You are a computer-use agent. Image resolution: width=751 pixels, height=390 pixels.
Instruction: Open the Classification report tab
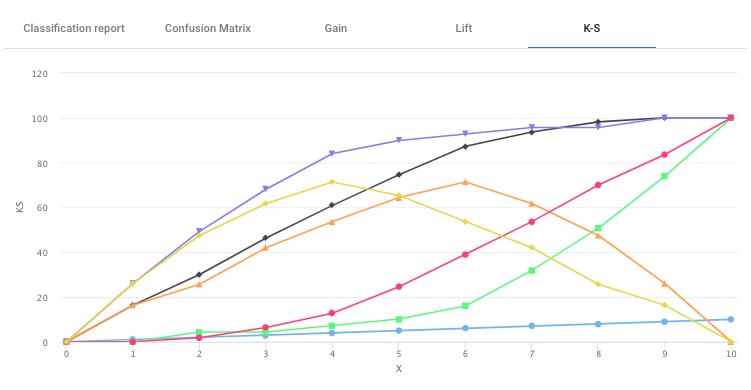tap(74, 28)
